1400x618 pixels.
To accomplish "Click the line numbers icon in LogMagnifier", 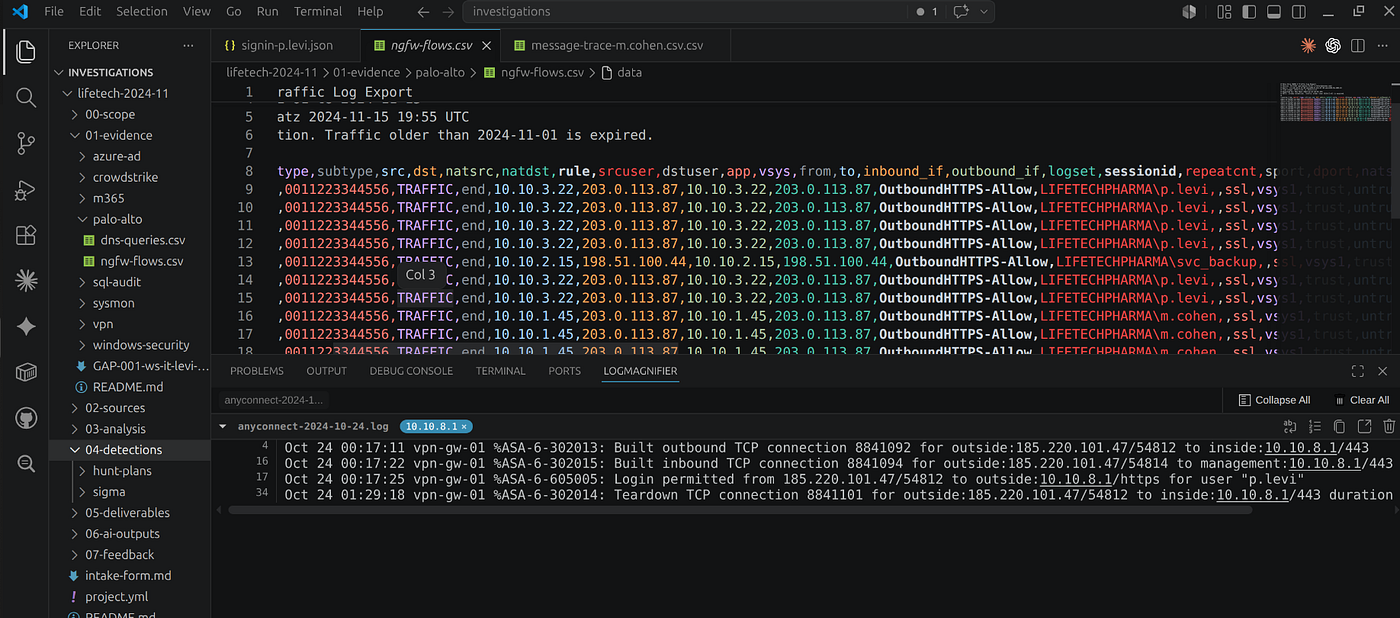I will 1315,426.
